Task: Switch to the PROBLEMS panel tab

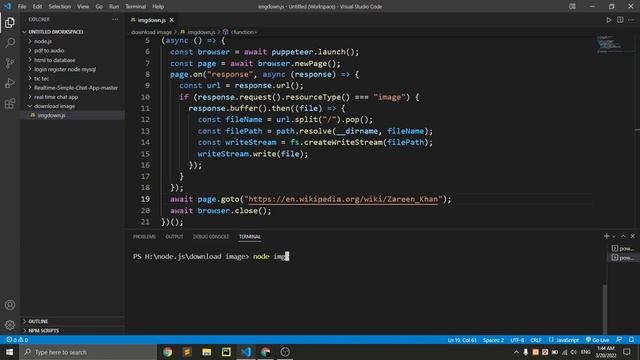Action: [x=144, y=236]
